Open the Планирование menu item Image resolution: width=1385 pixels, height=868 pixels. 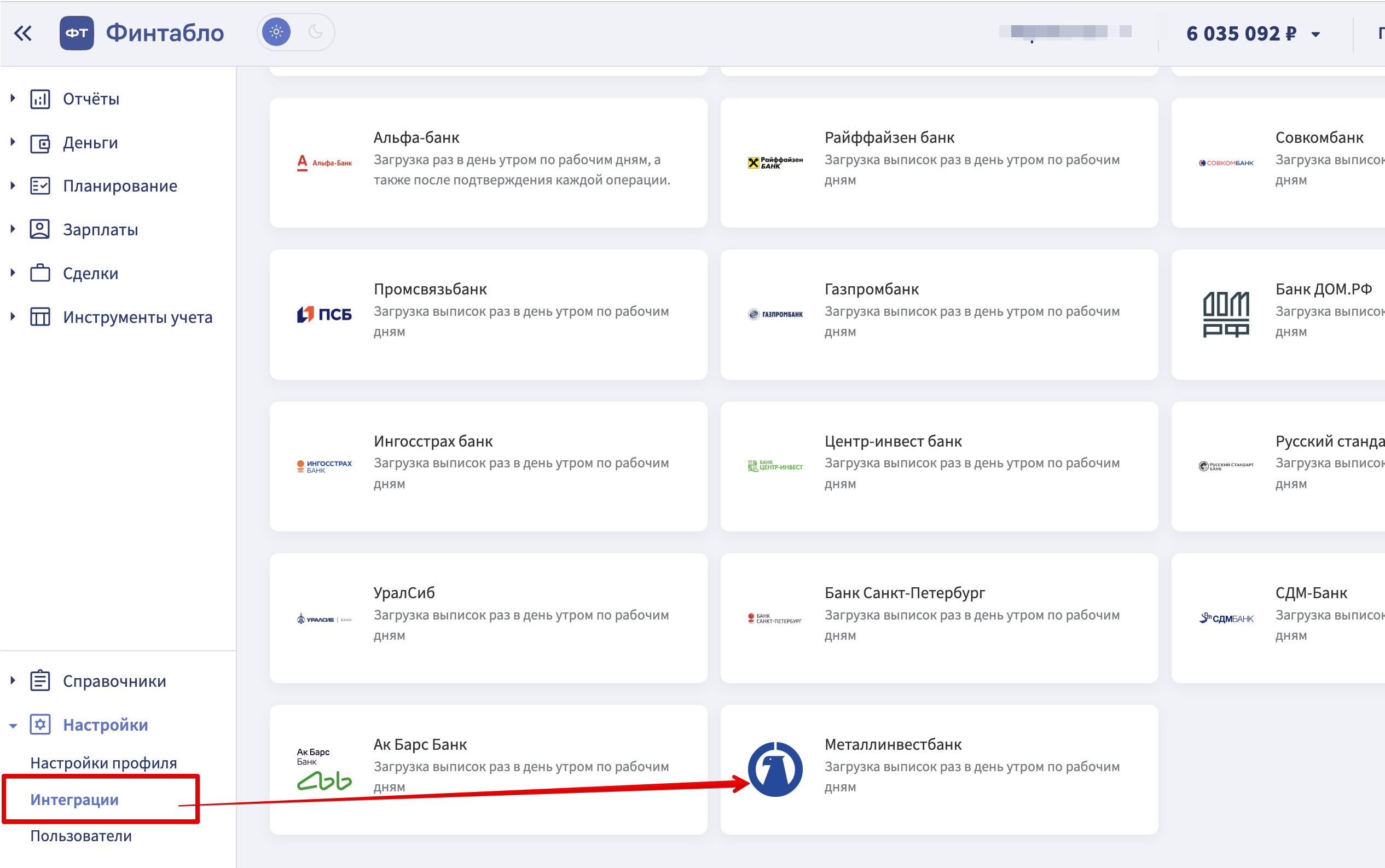pos(120,186)
